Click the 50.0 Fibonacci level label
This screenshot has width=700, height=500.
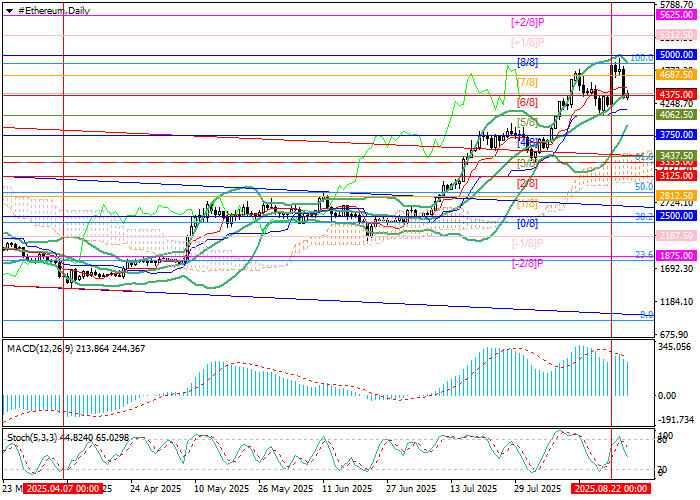click(644, 187)
